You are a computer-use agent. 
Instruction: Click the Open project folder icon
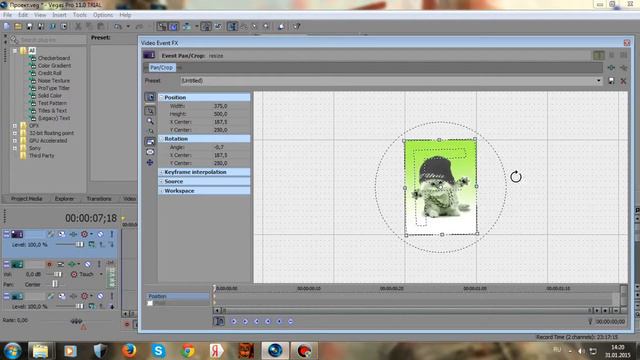click(x=18, y=27)
